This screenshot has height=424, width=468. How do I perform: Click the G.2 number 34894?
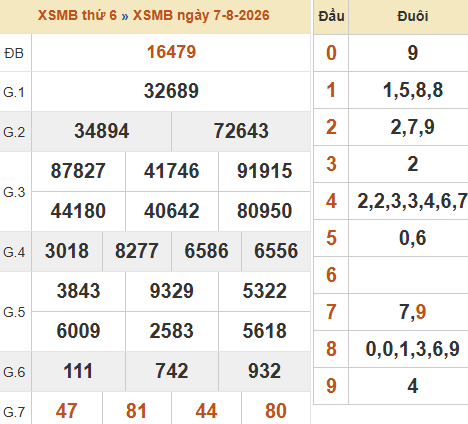(x=102, y=131)
